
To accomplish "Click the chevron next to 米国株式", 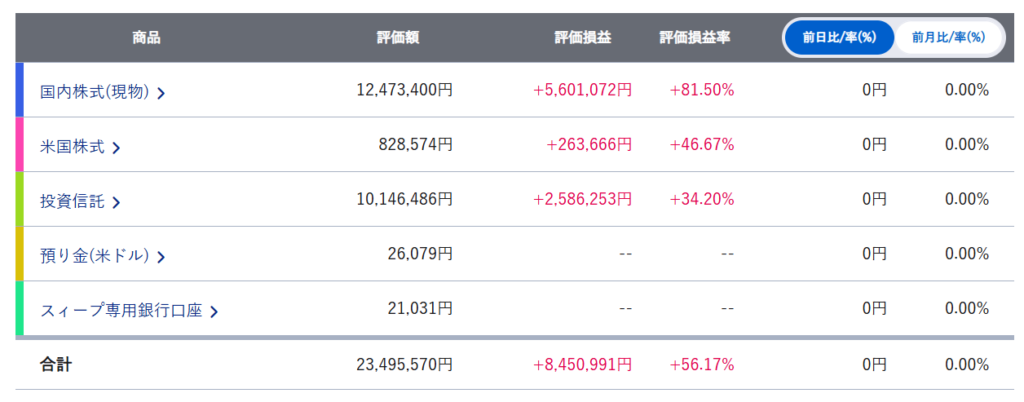I will 116,147.
